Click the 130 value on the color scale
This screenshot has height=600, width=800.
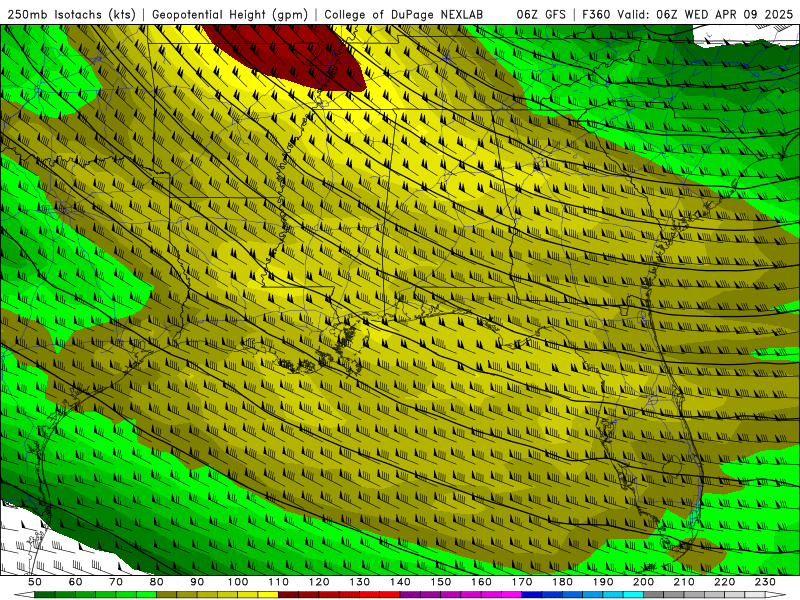pyautogui.click(x=360, y=582)
